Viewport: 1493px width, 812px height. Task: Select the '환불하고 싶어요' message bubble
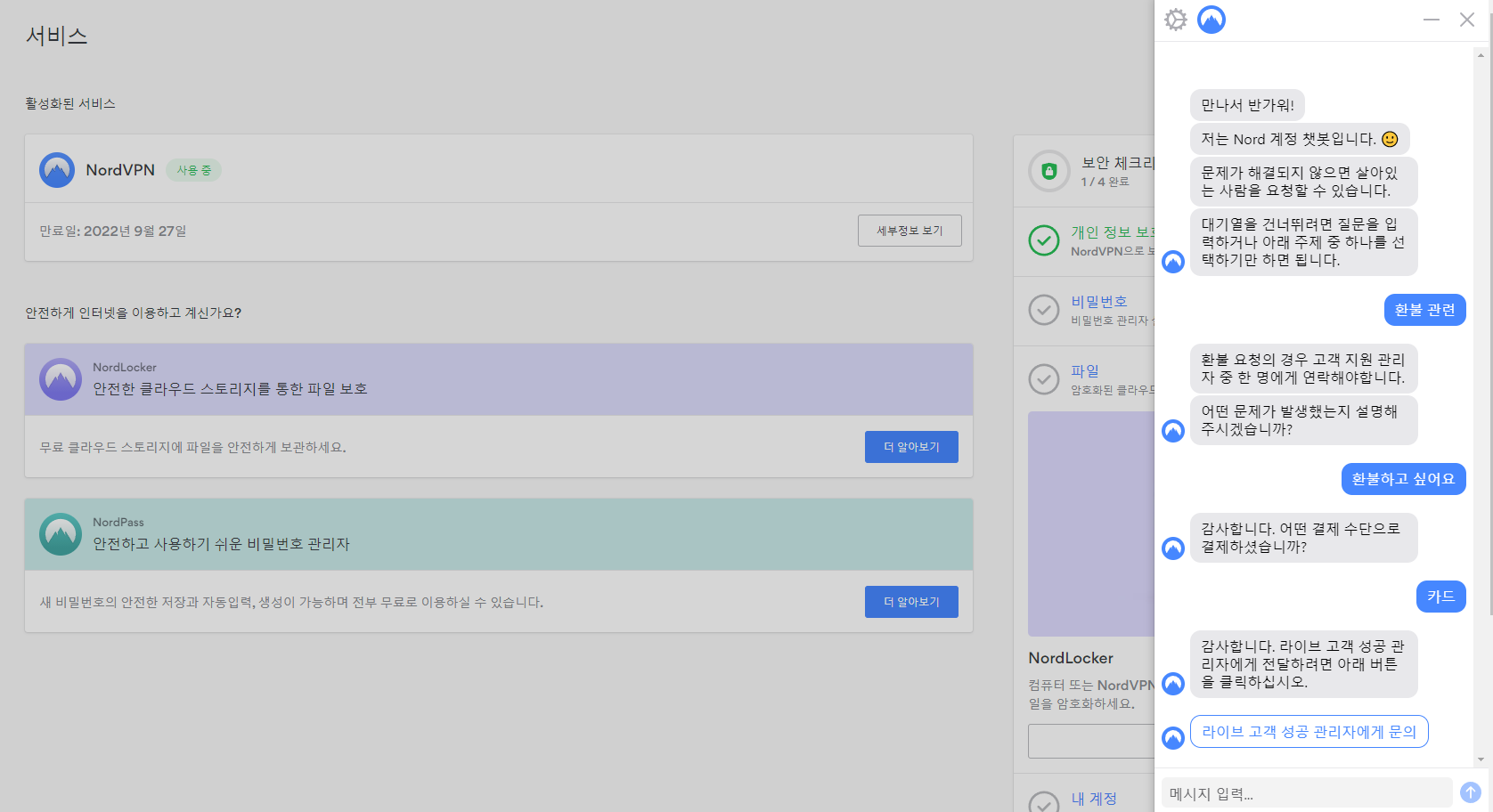1403,479
